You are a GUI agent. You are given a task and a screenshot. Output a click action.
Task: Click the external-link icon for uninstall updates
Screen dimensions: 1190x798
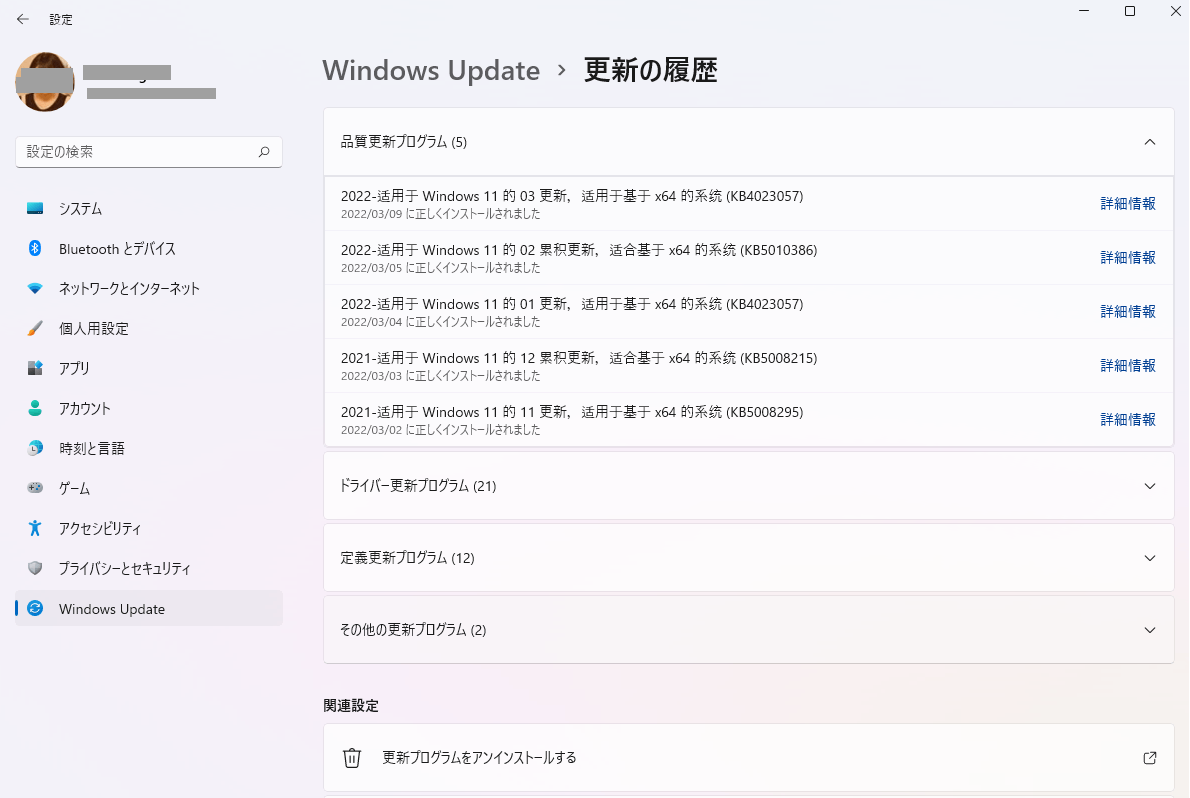1150,758
